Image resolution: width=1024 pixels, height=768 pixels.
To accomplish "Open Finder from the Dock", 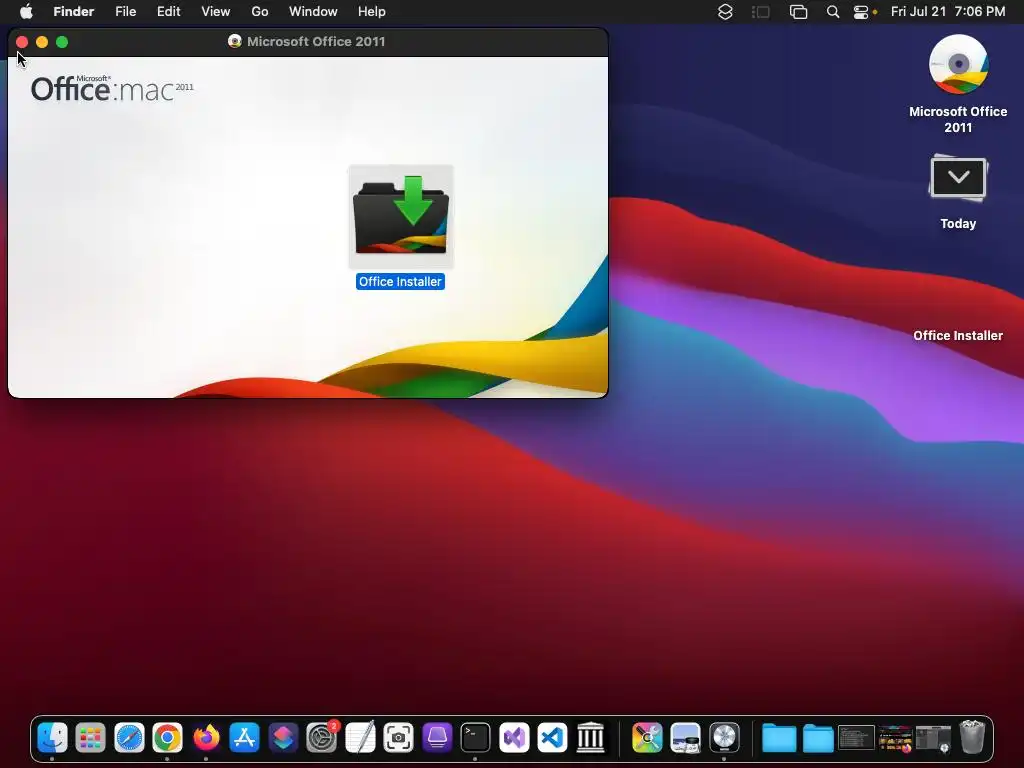I will point(52,738).
